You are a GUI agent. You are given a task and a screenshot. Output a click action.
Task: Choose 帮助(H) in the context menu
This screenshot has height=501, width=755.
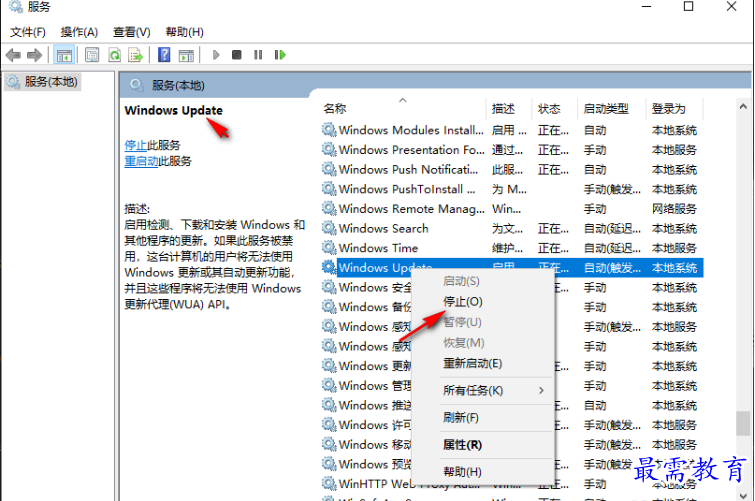pyautogui.click(x=462, y=472)
